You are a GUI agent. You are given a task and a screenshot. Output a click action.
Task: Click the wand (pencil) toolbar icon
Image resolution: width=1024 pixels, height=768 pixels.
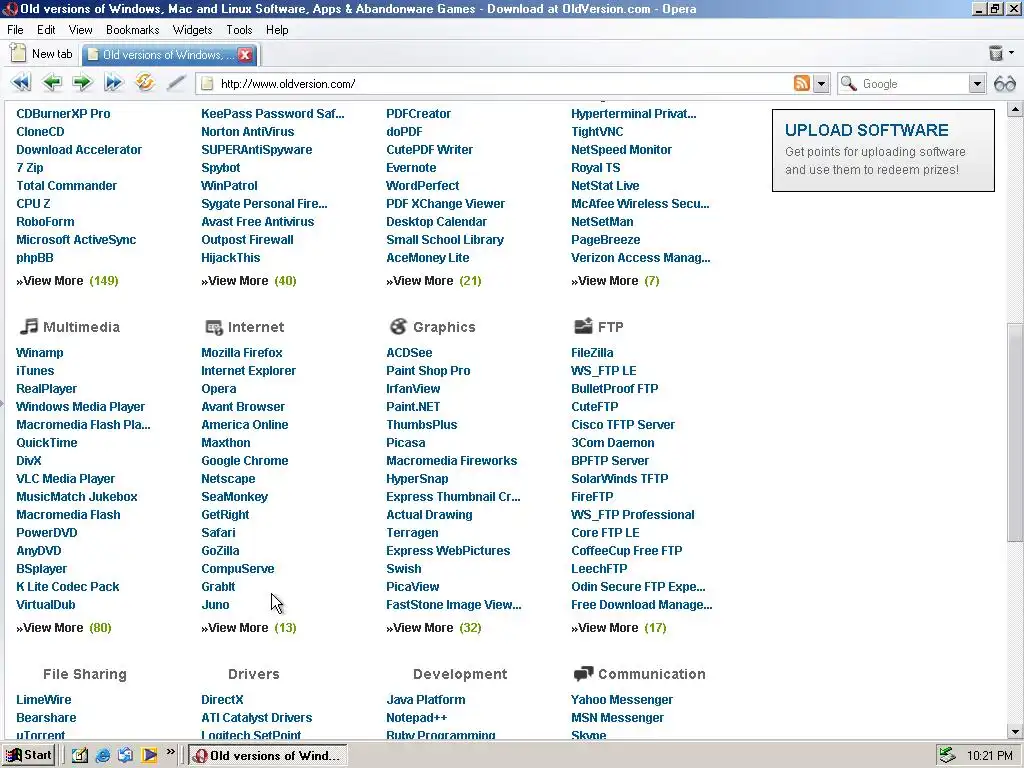pyautogui.click(x=176, y=83)
